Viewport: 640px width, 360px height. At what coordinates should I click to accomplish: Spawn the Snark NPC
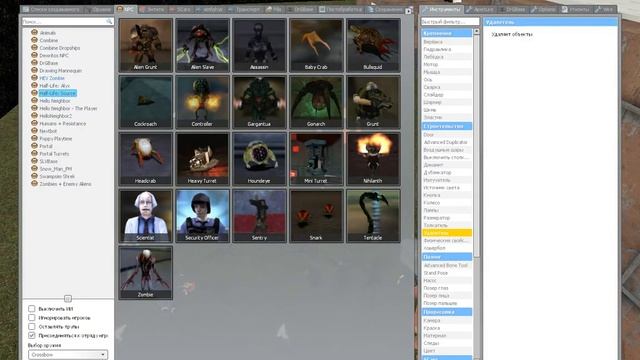(316, 216)
